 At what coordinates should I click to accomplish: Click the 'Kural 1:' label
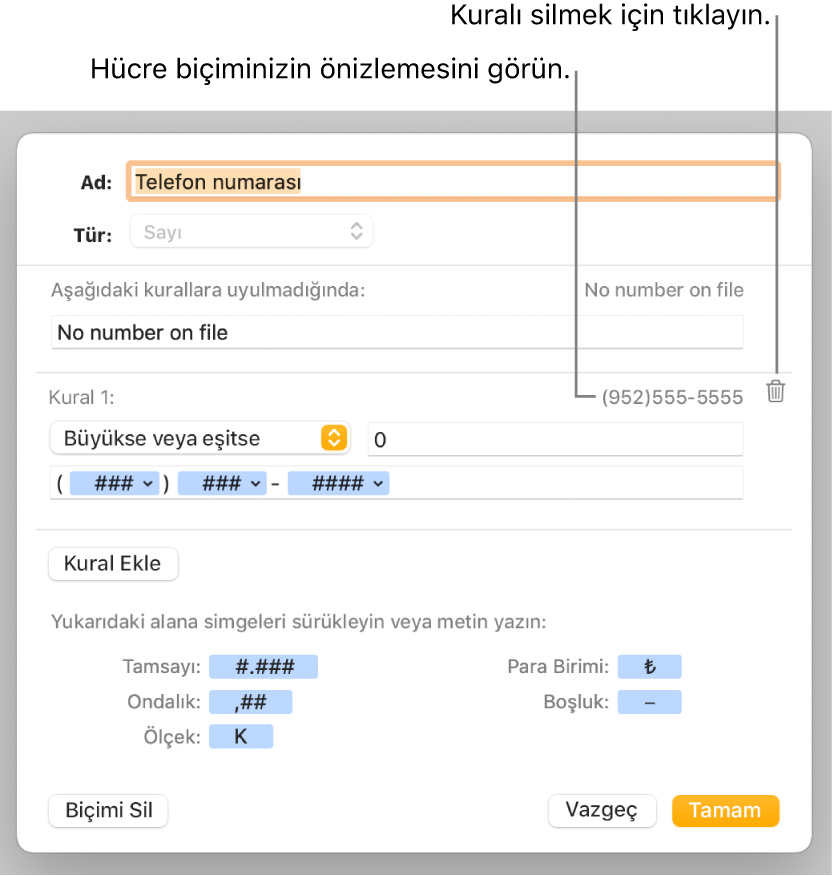coord(82,397)
